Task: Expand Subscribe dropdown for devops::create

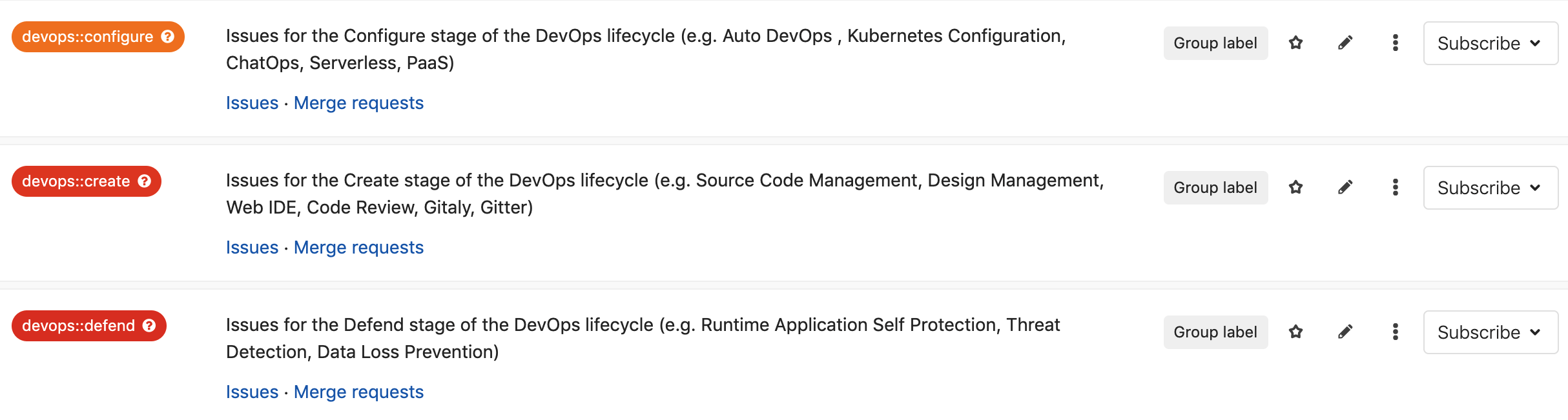Action: (1491, 188)
